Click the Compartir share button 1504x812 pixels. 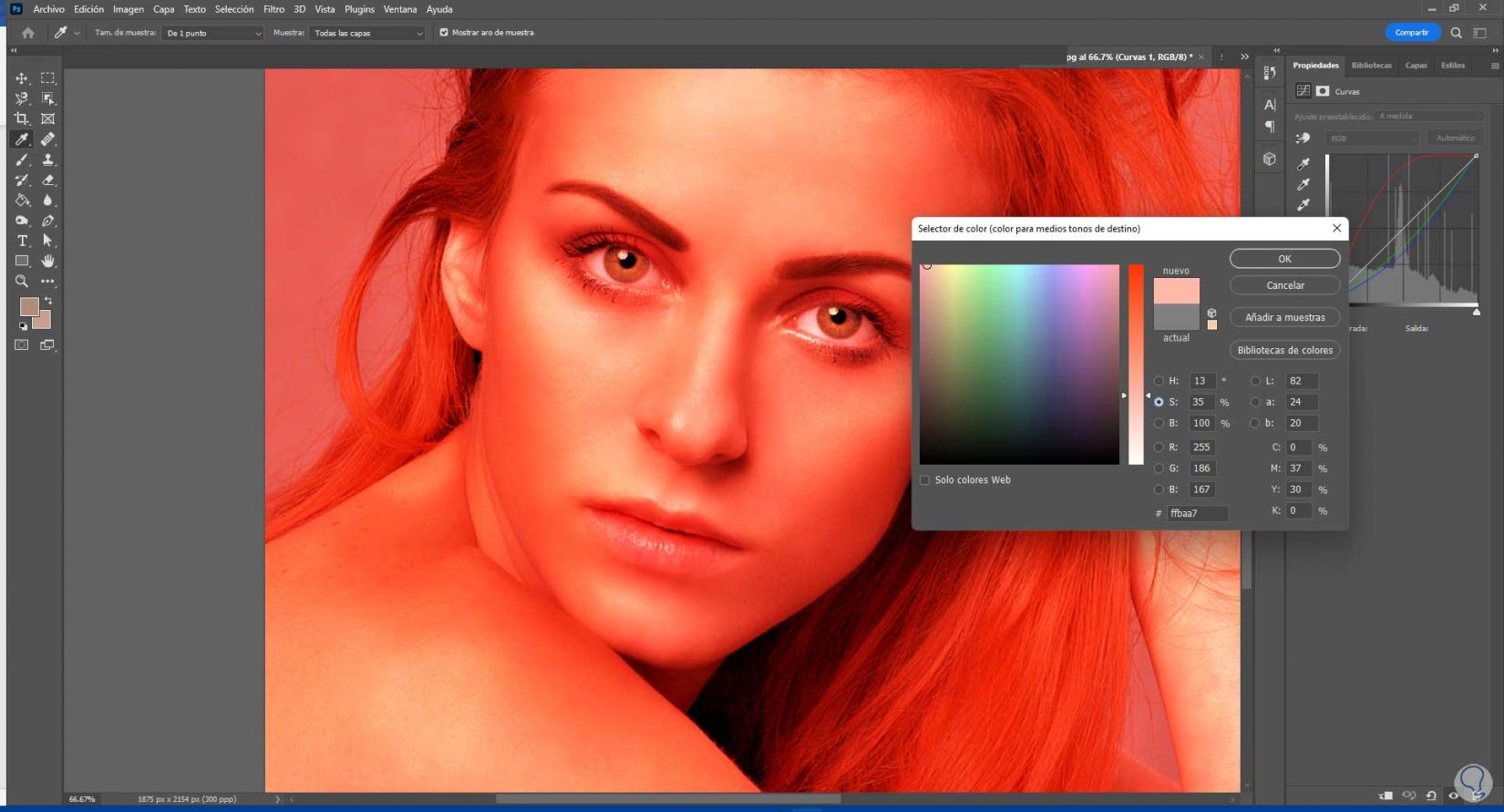coord(1412,33)
